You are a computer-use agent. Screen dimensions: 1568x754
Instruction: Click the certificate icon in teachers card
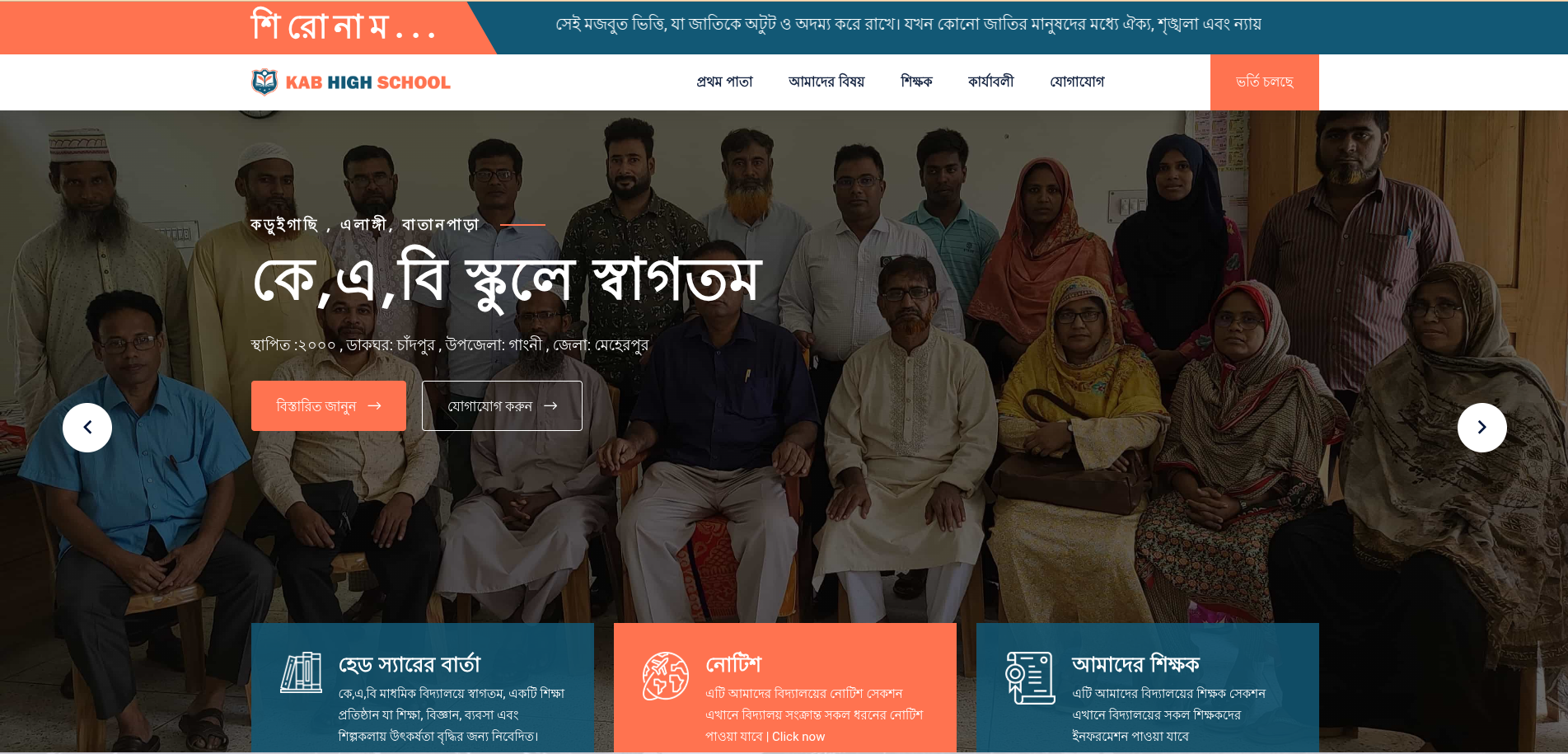point(1030,678)
